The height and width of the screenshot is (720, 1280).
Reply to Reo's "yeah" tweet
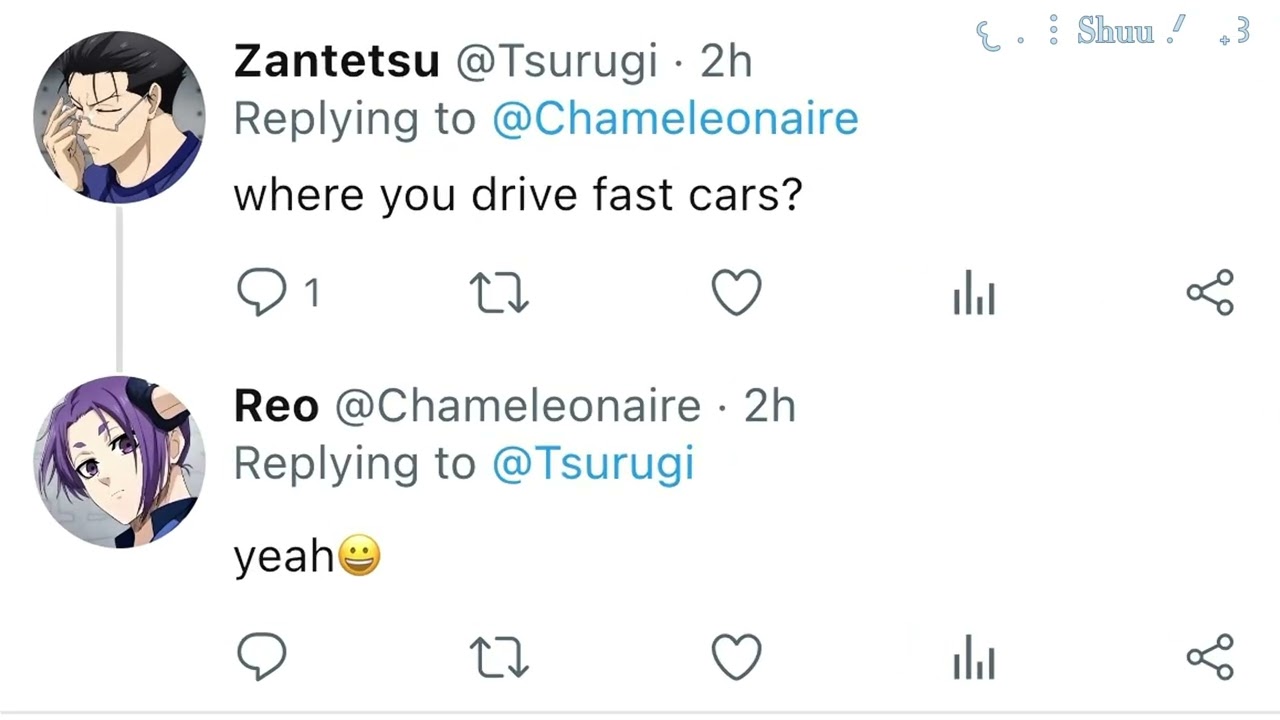pos(262,657)
